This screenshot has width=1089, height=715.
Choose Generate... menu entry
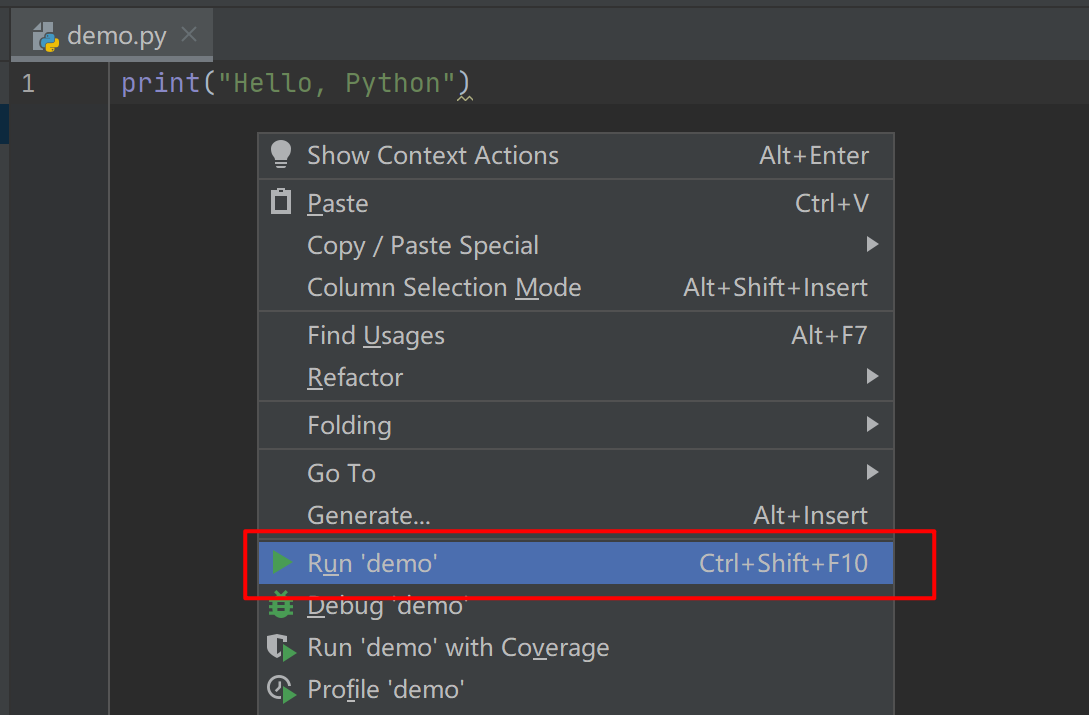click(368, 516)
